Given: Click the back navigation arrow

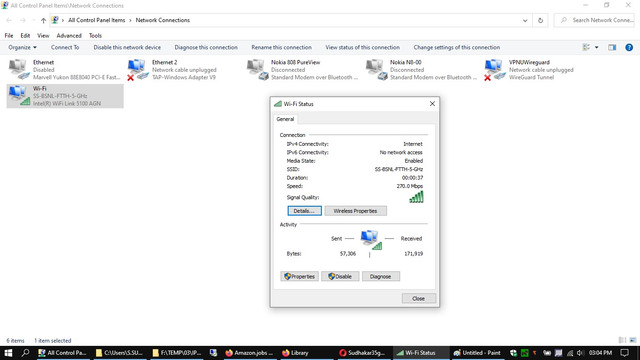Looking at the screenshot, I should click(9, 20).
